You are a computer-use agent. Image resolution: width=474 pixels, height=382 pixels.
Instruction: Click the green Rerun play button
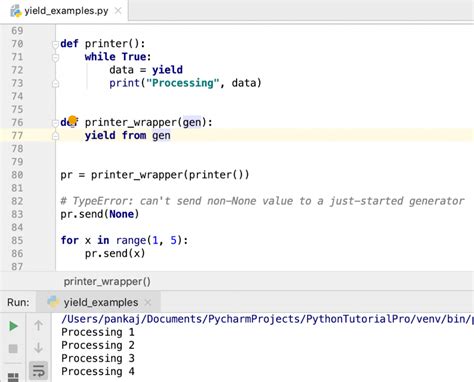tap(13, 326)
